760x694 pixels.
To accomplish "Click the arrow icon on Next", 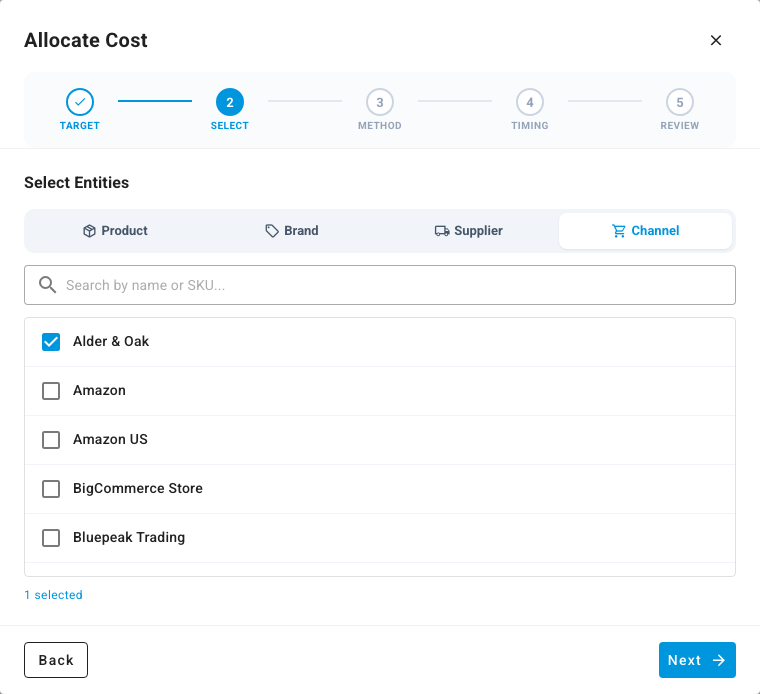I will coord(719,660).
